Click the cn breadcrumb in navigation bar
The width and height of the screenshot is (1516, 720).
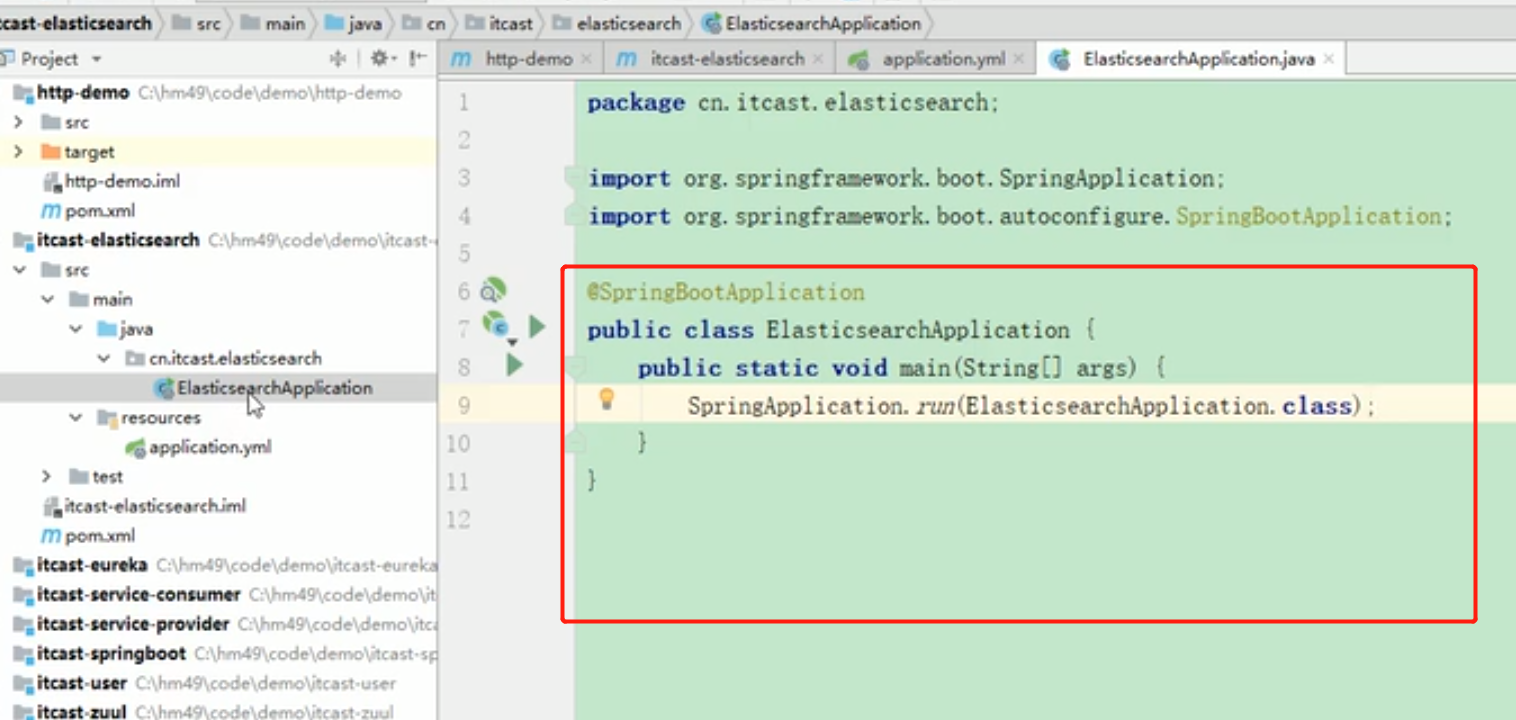424,23
